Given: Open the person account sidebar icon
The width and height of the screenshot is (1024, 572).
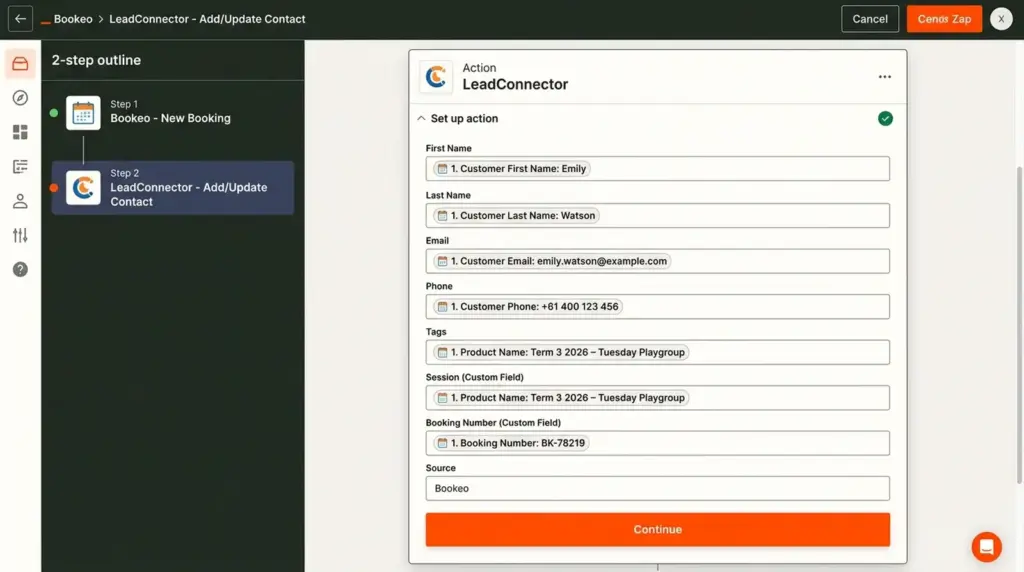Looking at the screenshot, I should tap(20, 200).
